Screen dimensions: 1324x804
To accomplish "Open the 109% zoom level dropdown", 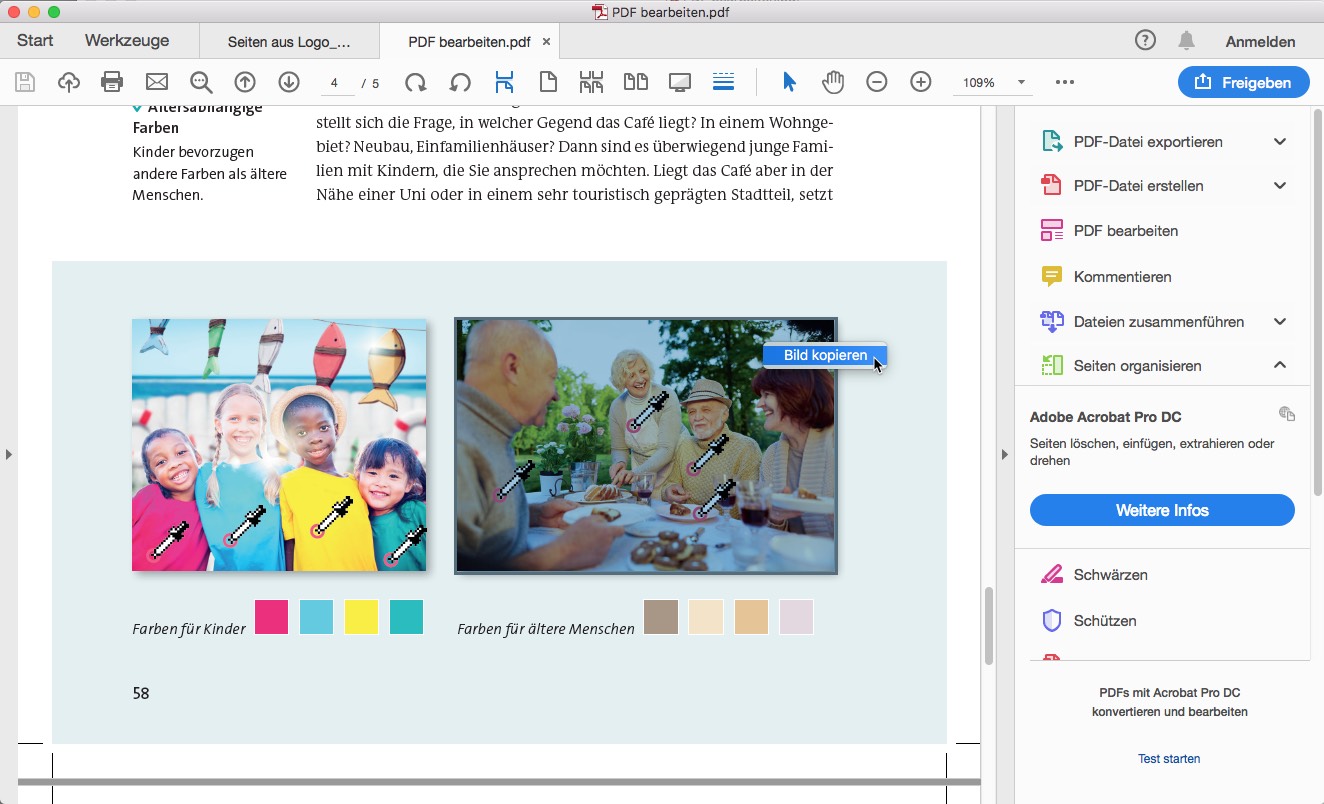I will click(x=1021, y=83).
